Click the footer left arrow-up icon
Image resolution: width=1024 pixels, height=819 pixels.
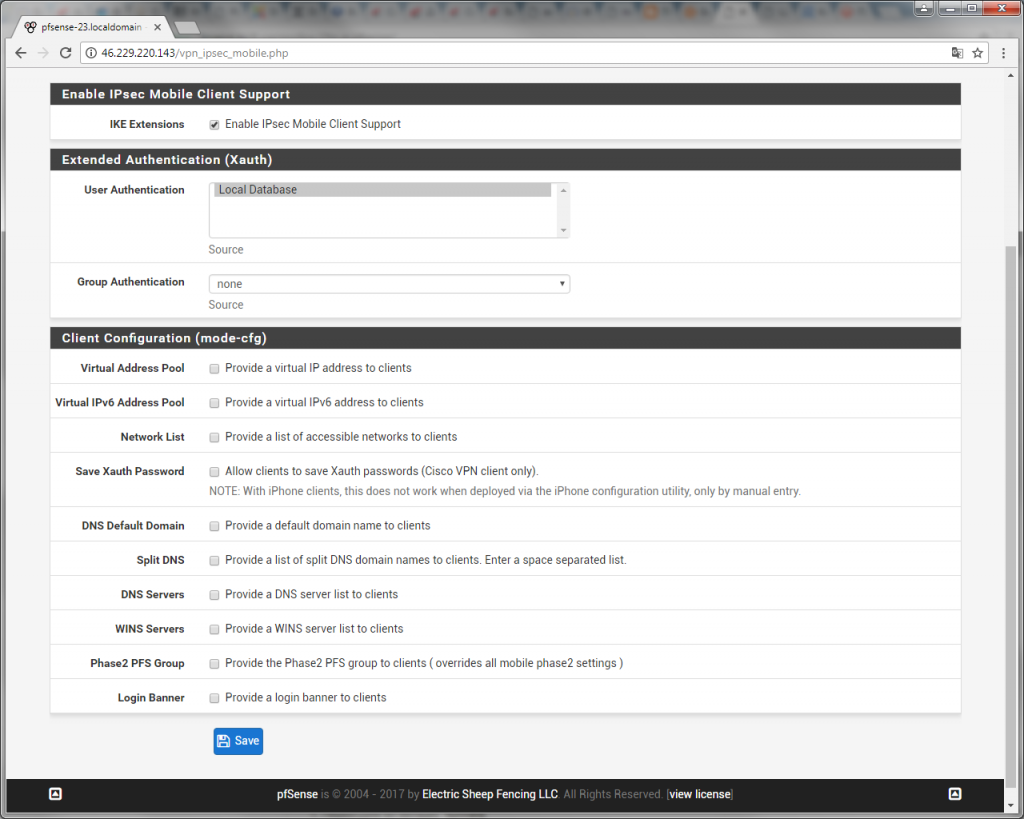pyautogui.click(x=56, y=794)
